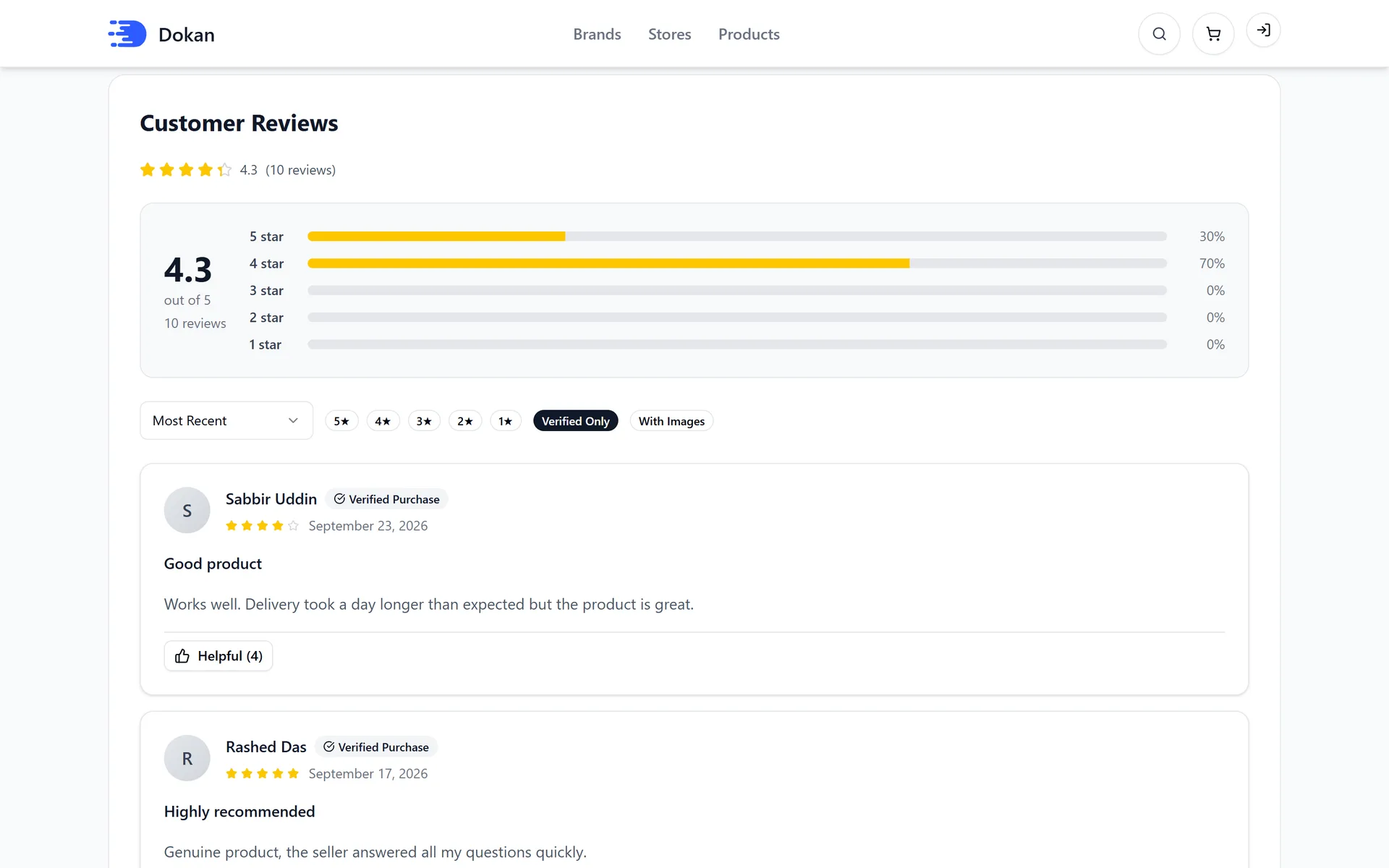Click the Customer Reviews heading
Viewport: 1389px width, 868px height.
click(x=239, y=124)
